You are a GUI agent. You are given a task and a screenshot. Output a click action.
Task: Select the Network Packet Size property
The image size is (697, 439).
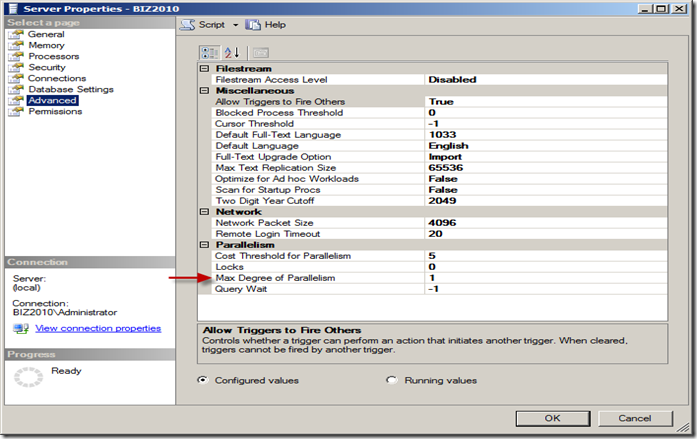point(264,223)
